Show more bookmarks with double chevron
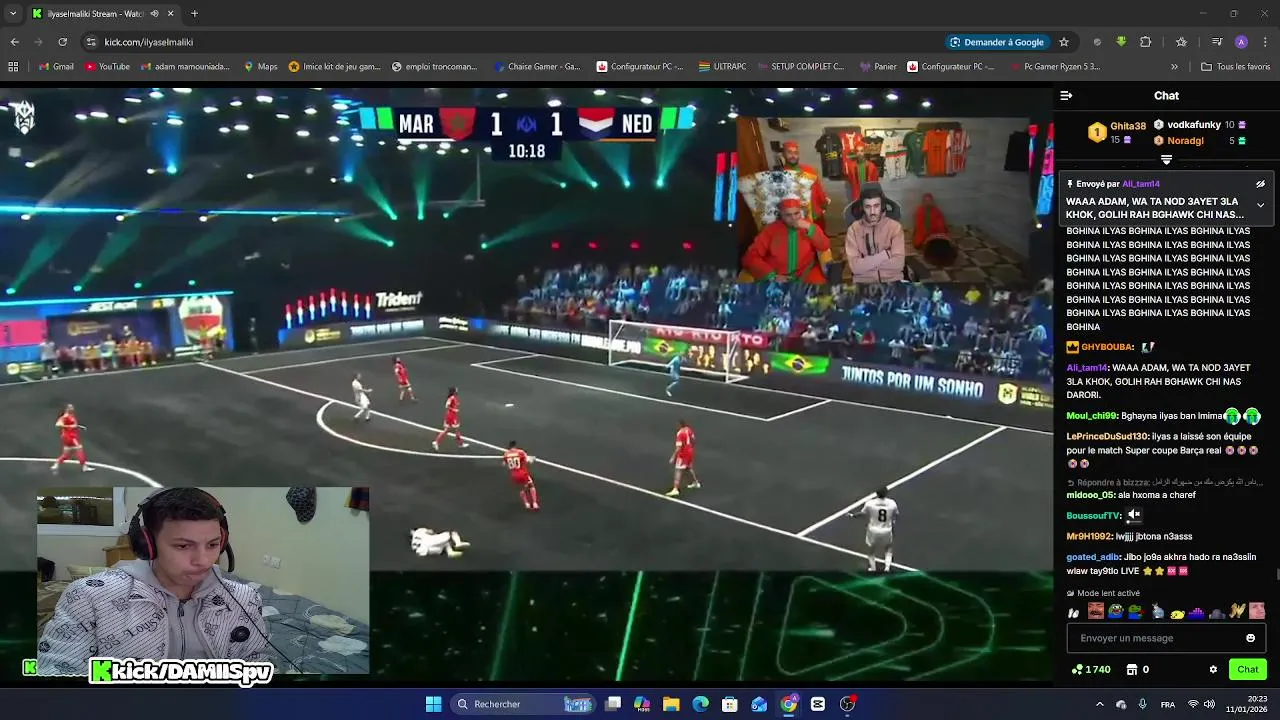The height and width of the screenshot is (720, 1280). coord(1174,67)
